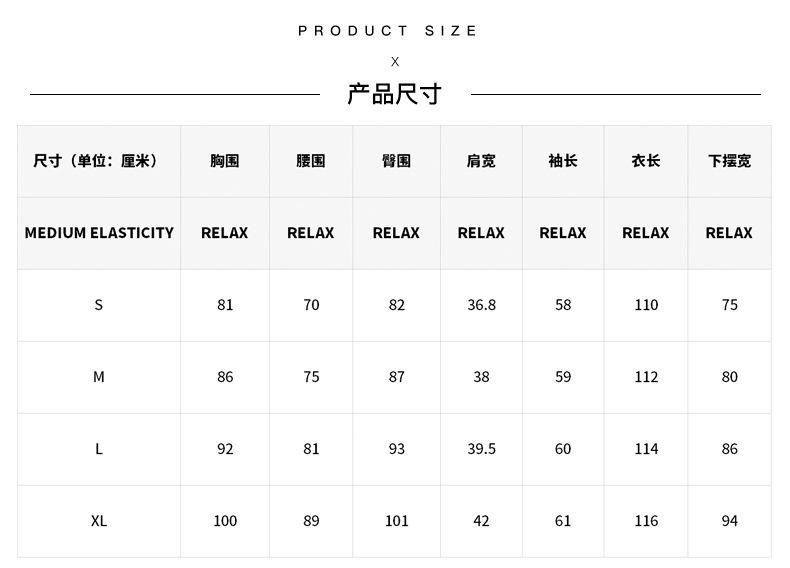Click the 101 hip value cell

click(x=397, y=521)
